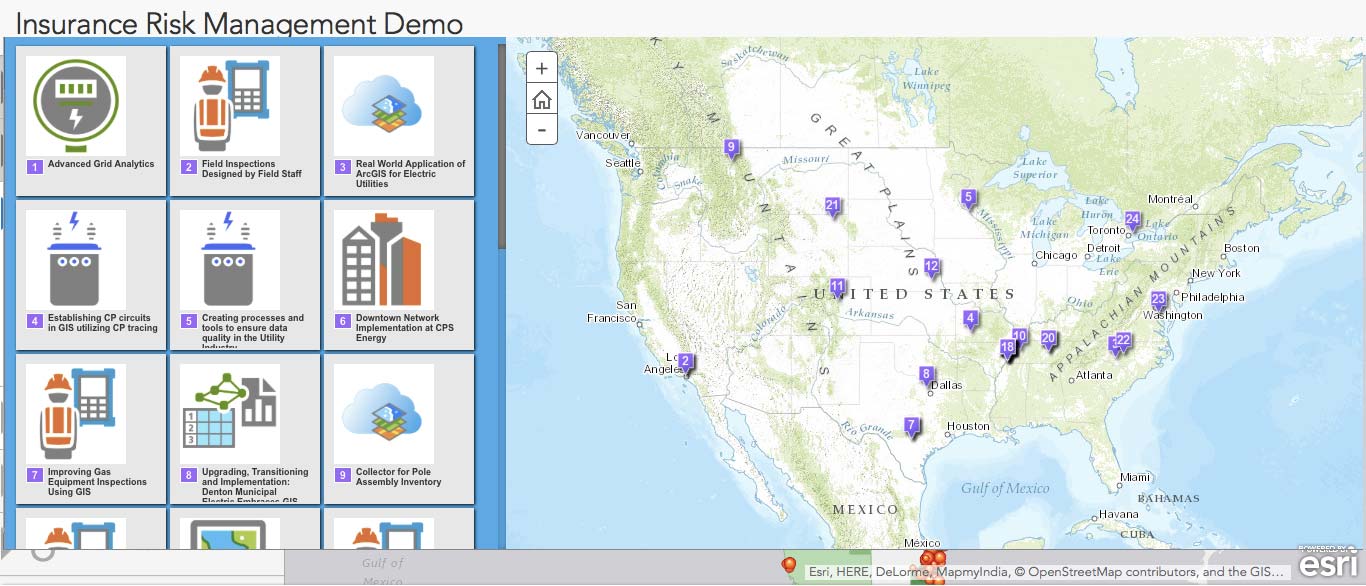Click map pin 2 near Los Angeles

point(685,363)
